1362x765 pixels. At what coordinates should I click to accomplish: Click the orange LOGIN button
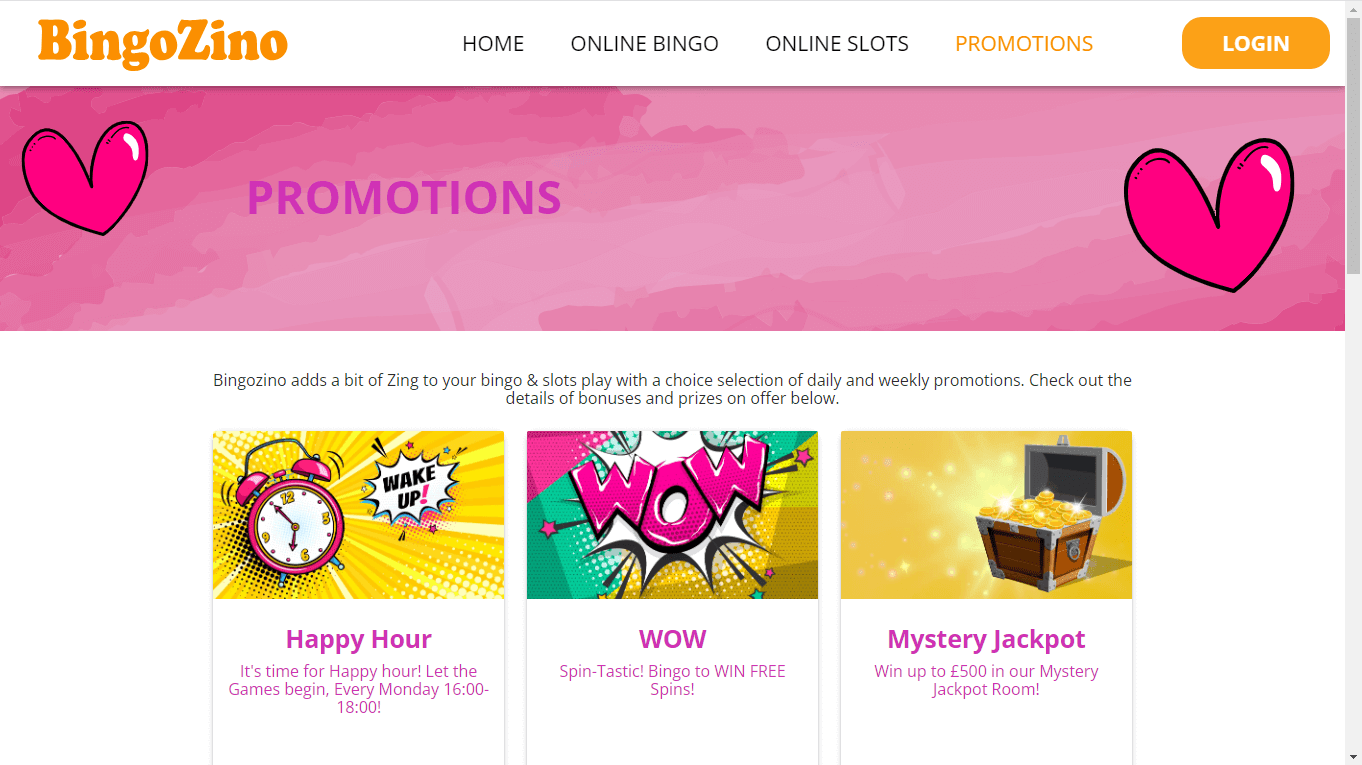point(1256,43)
